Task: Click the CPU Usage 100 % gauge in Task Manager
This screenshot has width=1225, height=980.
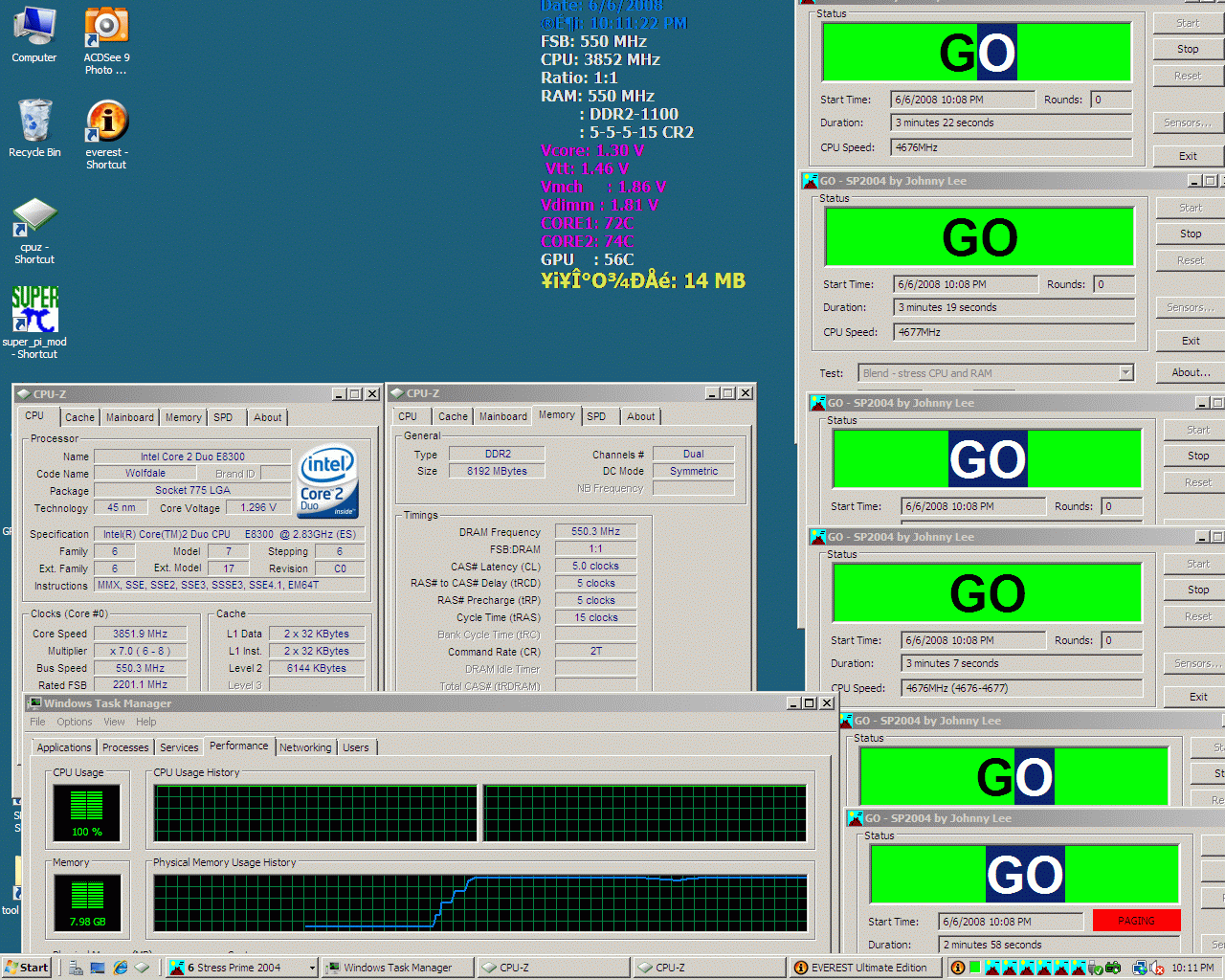Action: [x=87, y=813]
